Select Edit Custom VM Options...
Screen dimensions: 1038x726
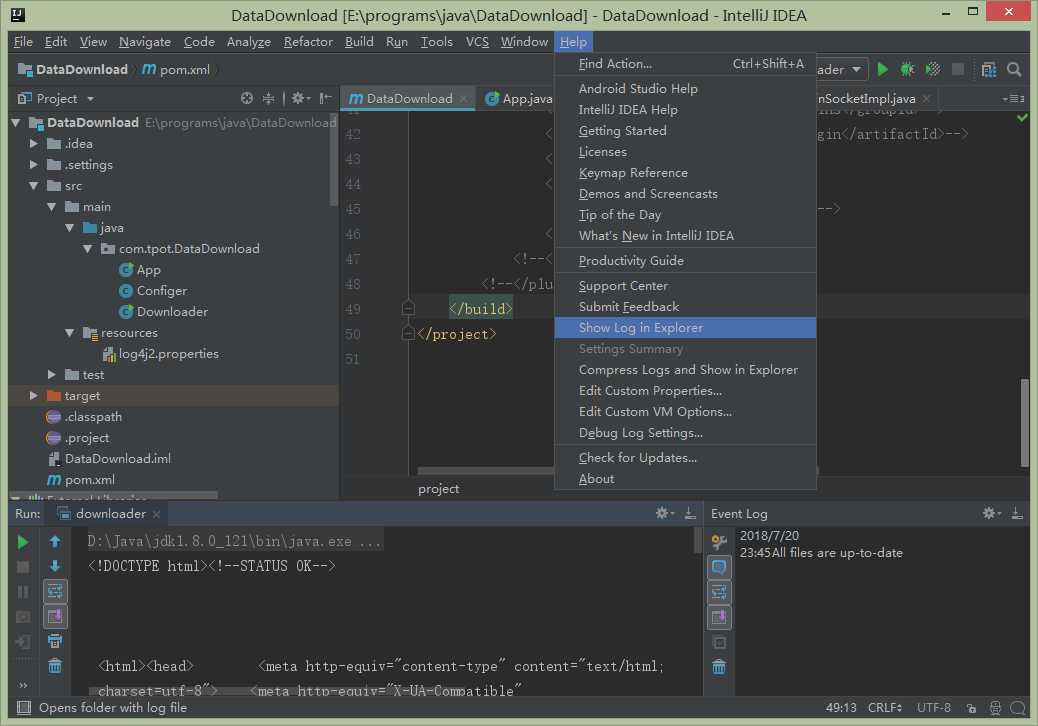(x=685, y=412)
